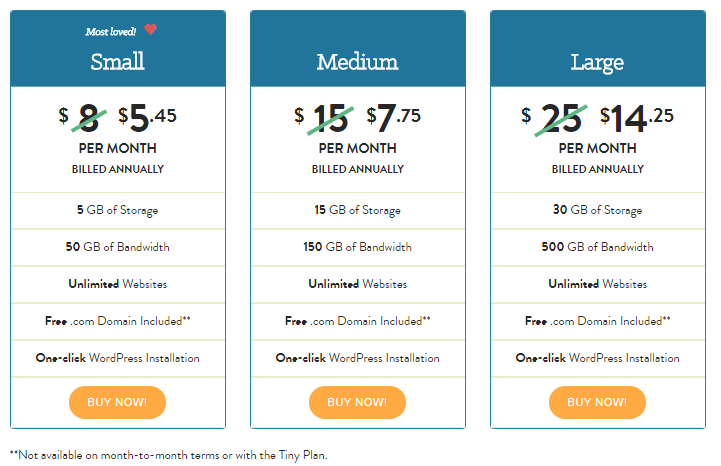This screenshot has width=721, height=466.
Task: Click One-click WordPress Installation in Medium plan
Action: click(x=358, y=358)
